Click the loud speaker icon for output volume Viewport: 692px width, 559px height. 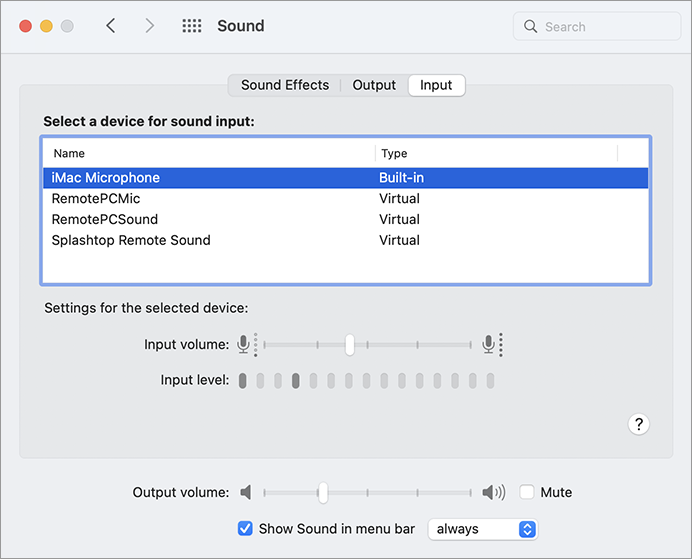pos(493,492)
